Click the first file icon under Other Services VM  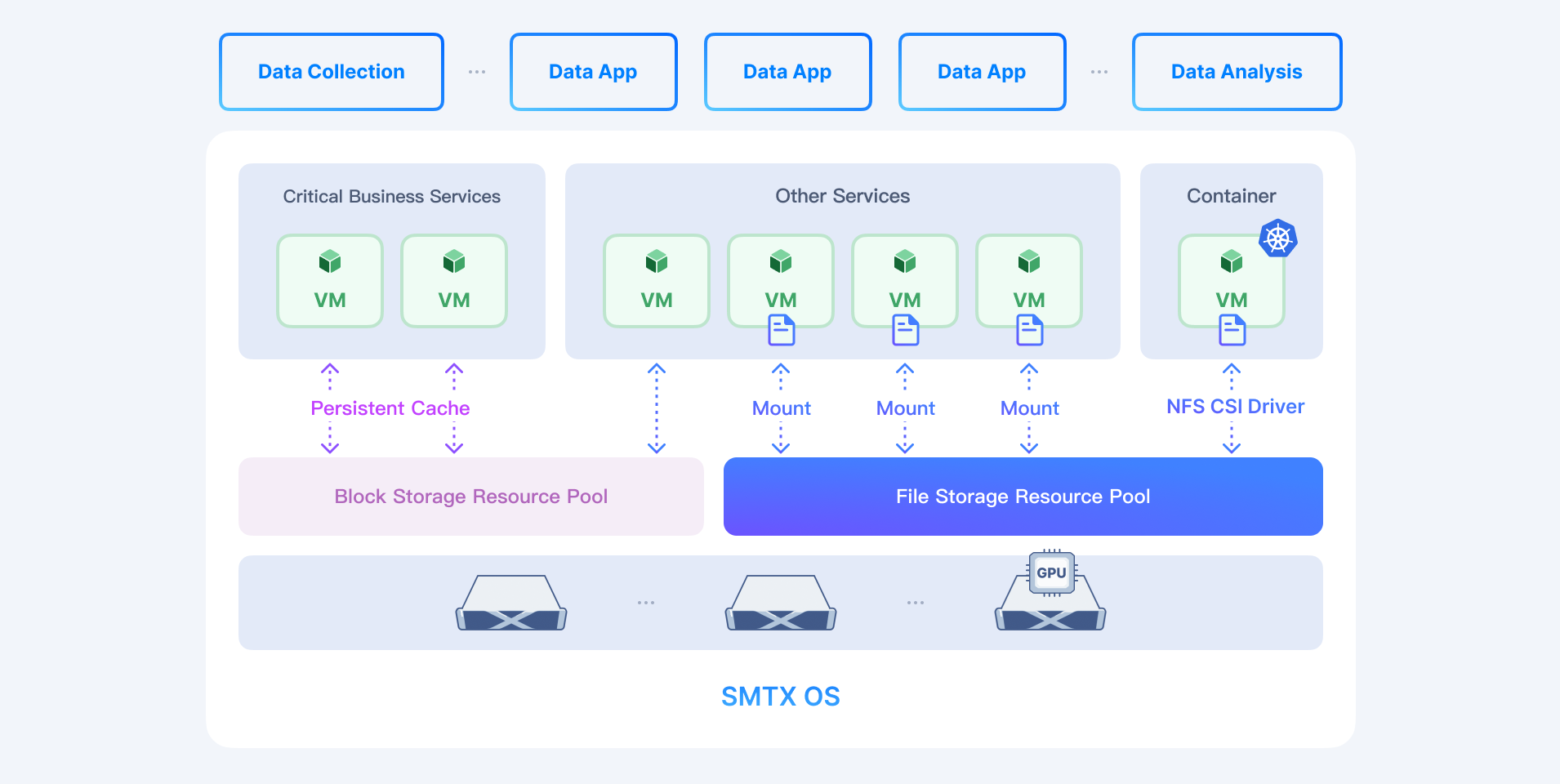781,330
